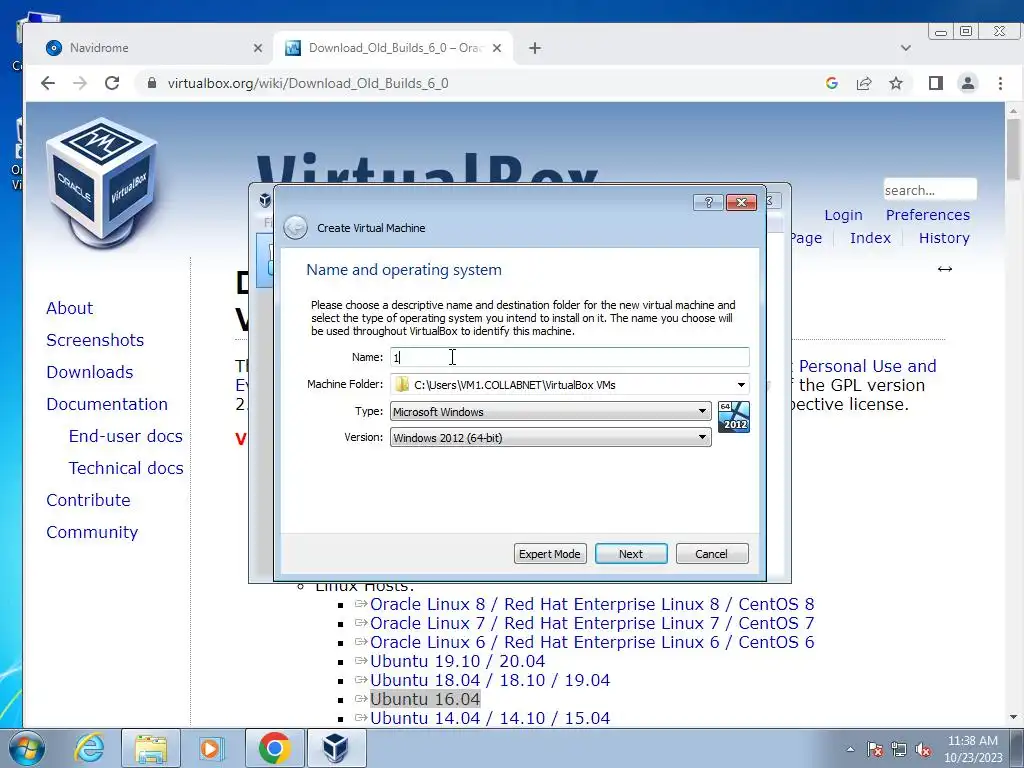
Task: Click Next in Create Virtual Machine dialog
Action: (631, 554)
